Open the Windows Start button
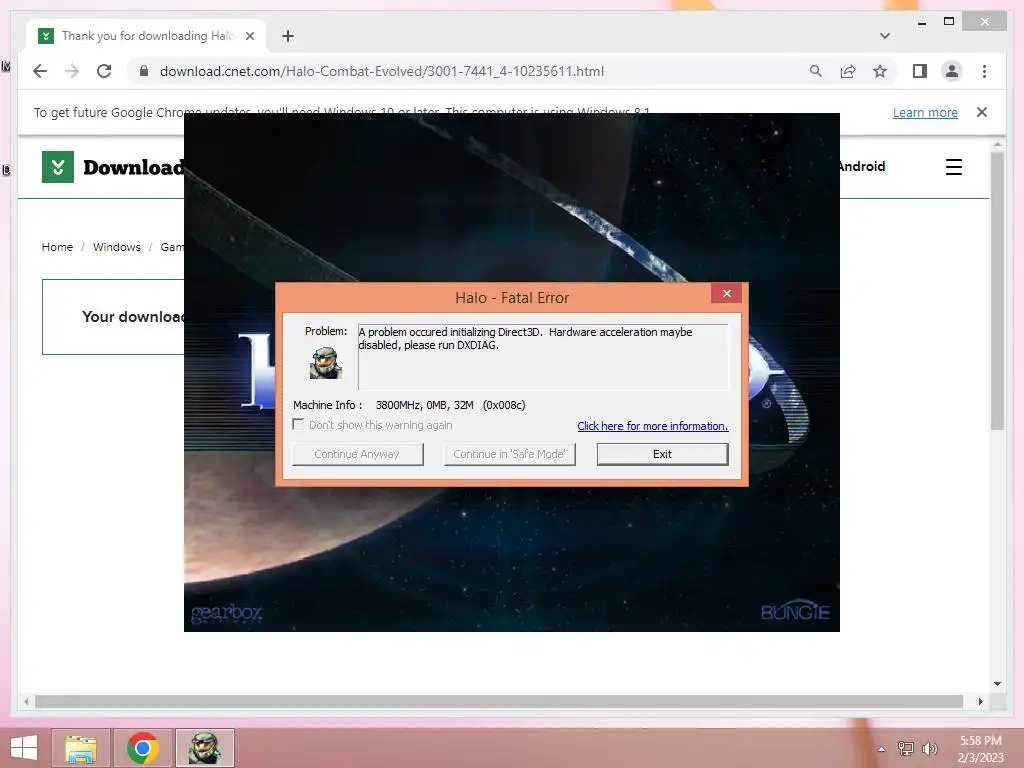 [24, 748]
